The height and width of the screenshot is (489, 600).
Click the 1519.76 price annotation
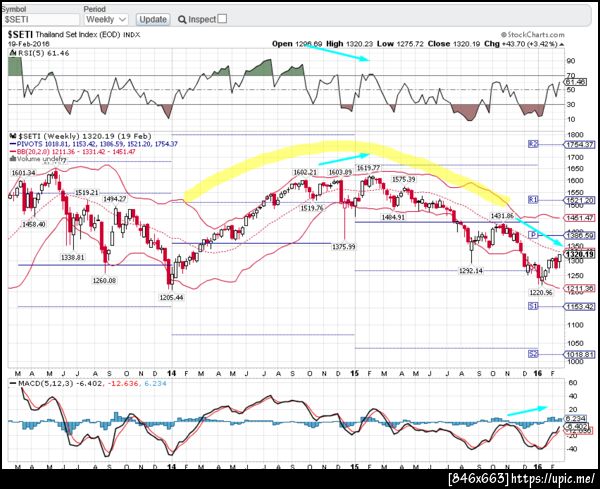312,208
